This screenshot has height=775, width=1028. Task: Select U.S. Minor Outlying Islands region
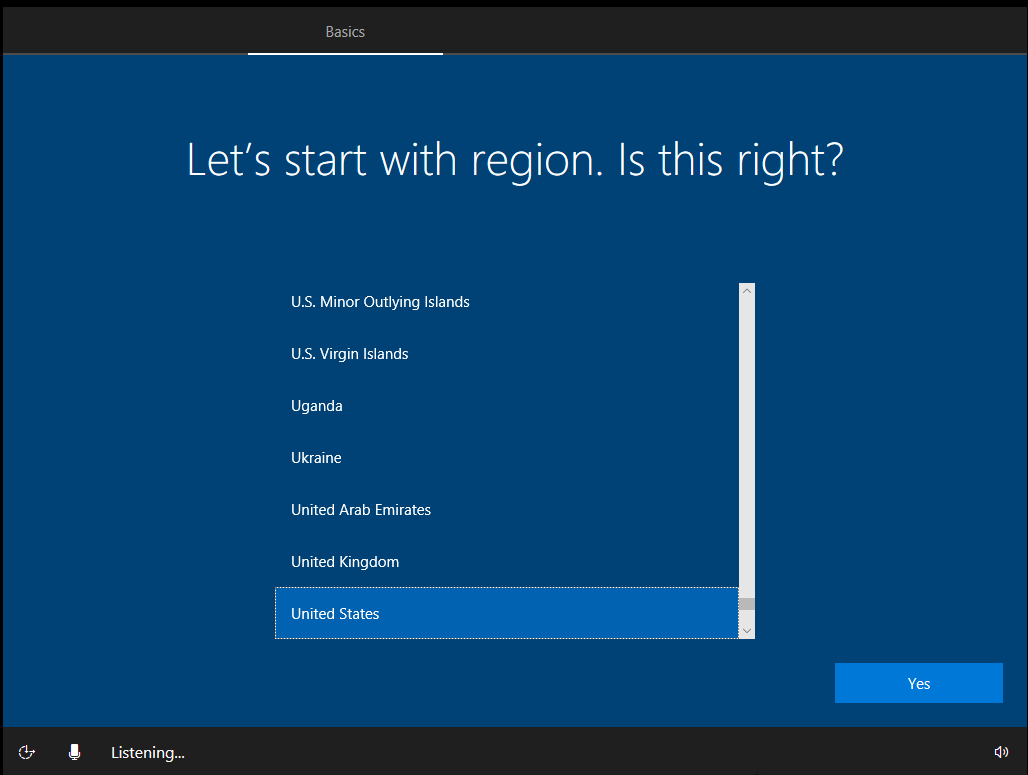[x=380, y=302]
